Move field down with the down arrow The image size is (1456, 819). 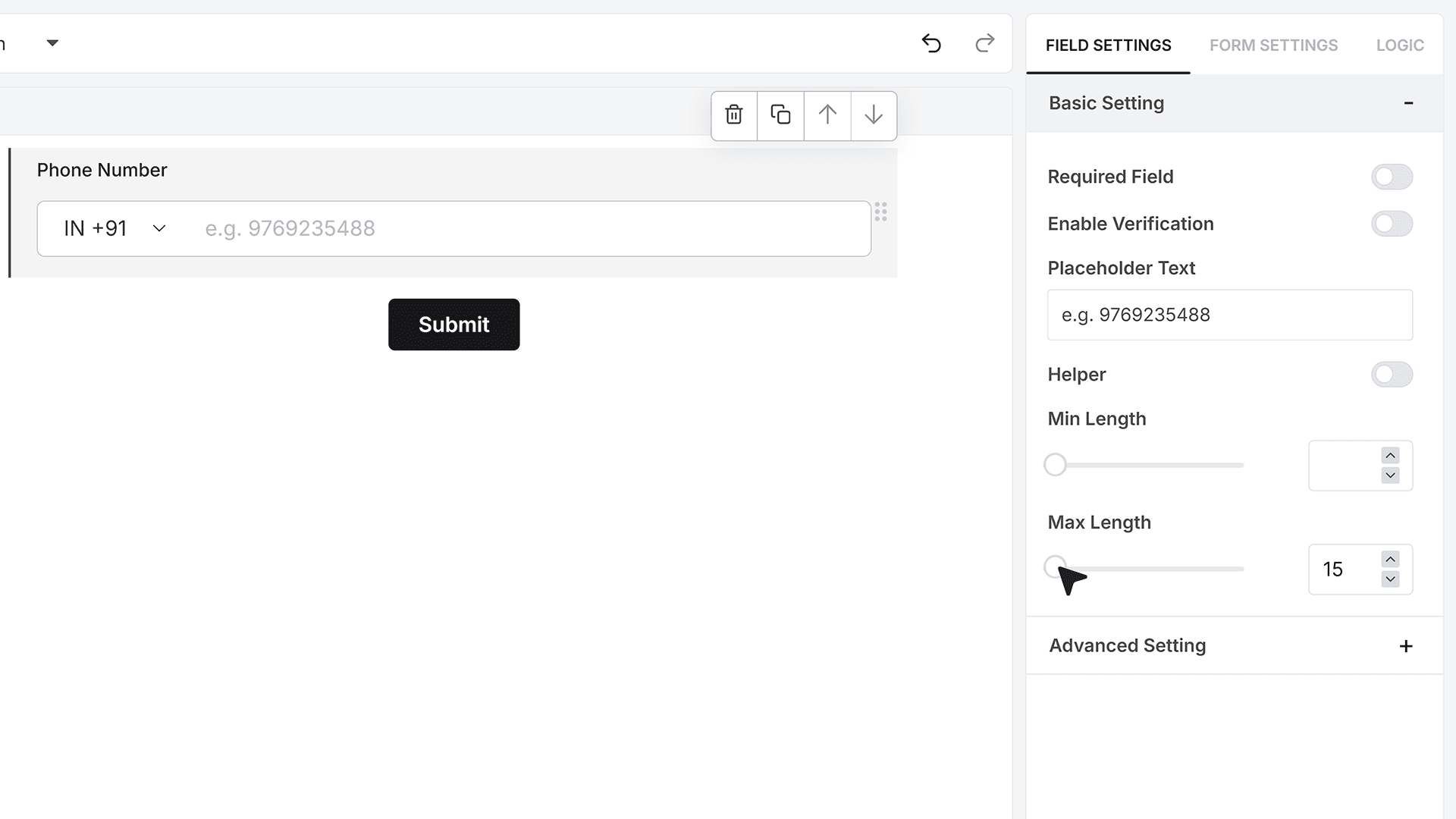pos(874,115)
